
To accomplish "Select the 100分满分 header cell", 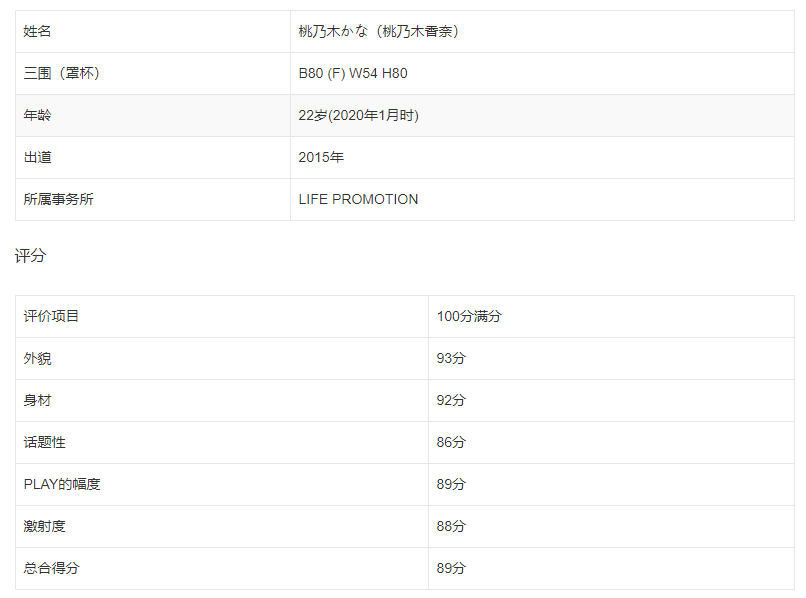I will 469,316.
